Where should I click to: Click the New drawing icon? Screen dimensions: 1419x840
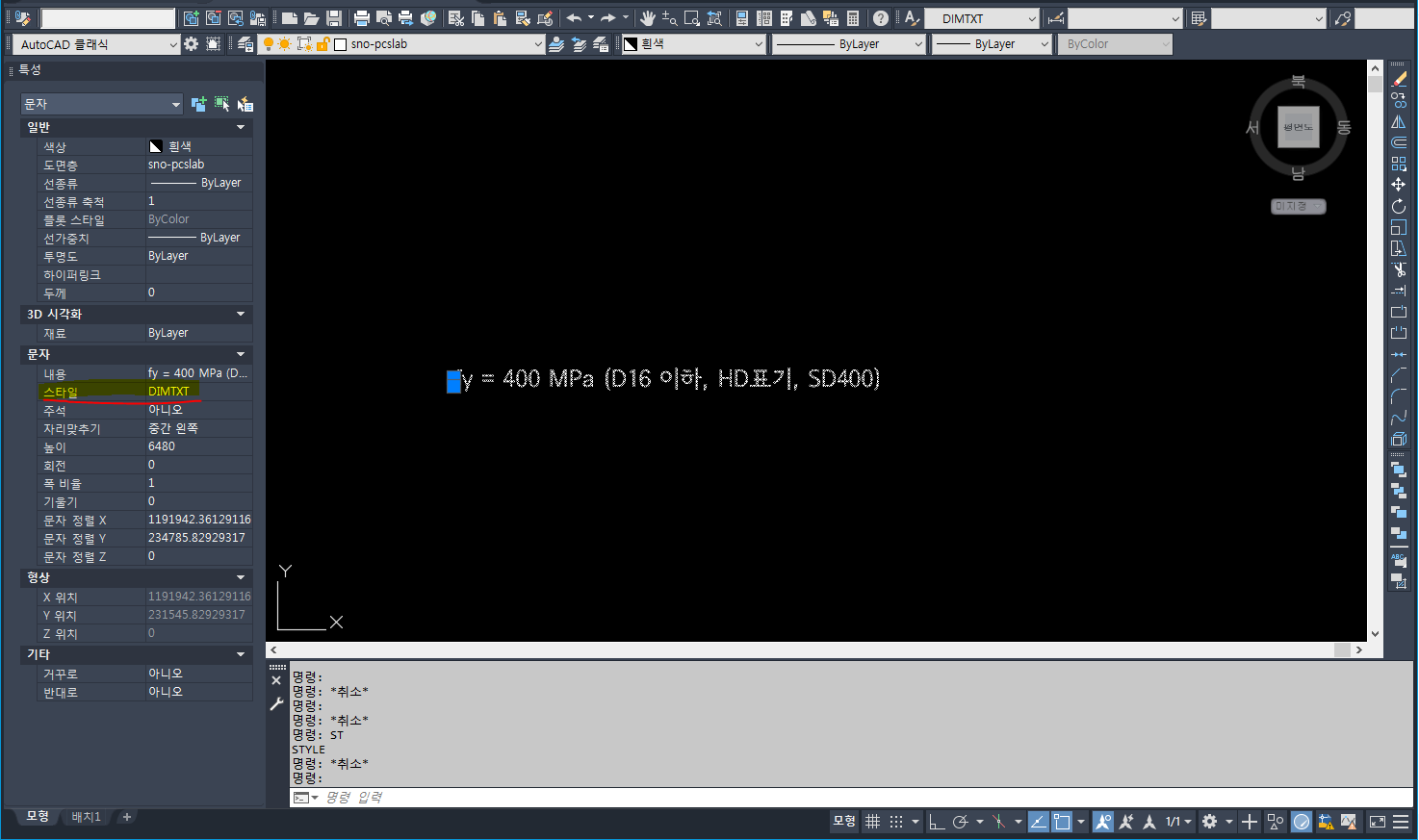[x=289, y=18]
